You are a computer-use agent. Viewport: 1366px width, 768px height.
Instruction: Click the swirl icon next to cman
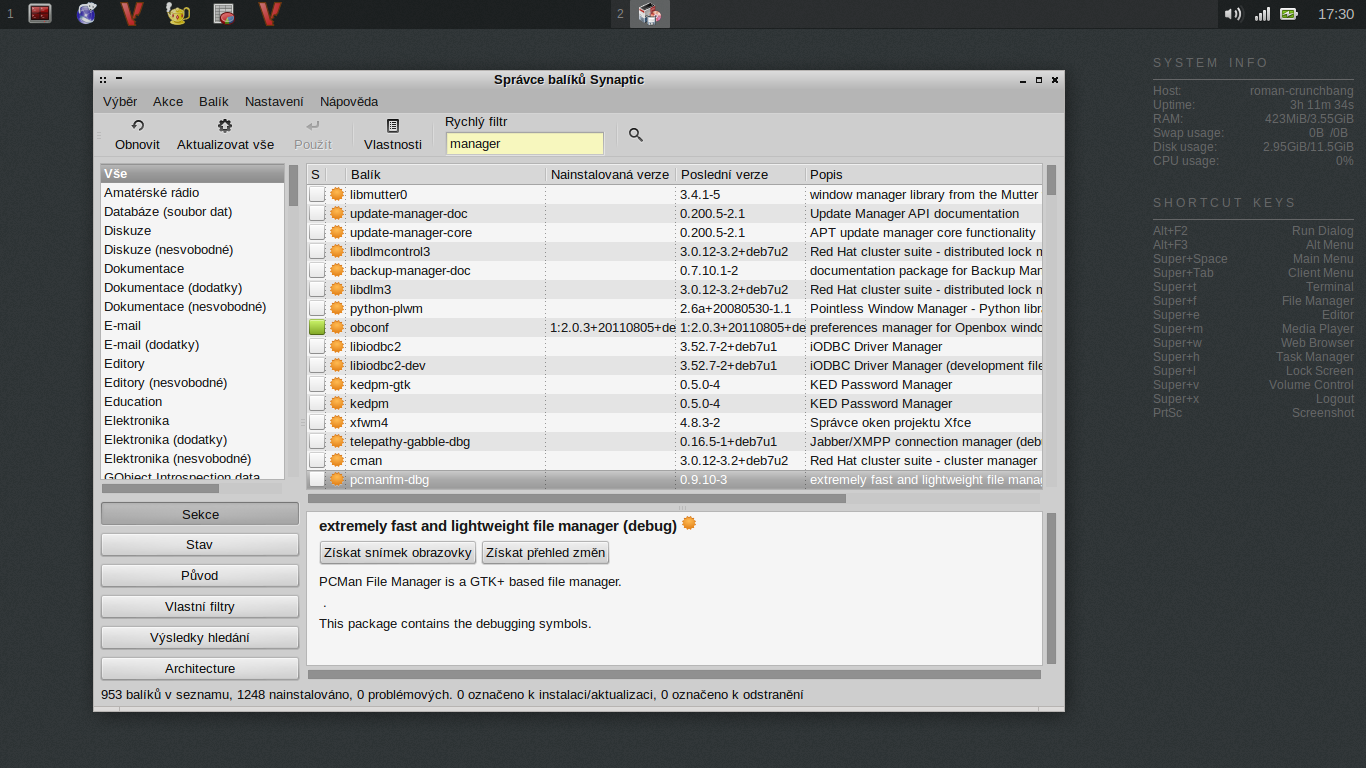tap(337, 460)
